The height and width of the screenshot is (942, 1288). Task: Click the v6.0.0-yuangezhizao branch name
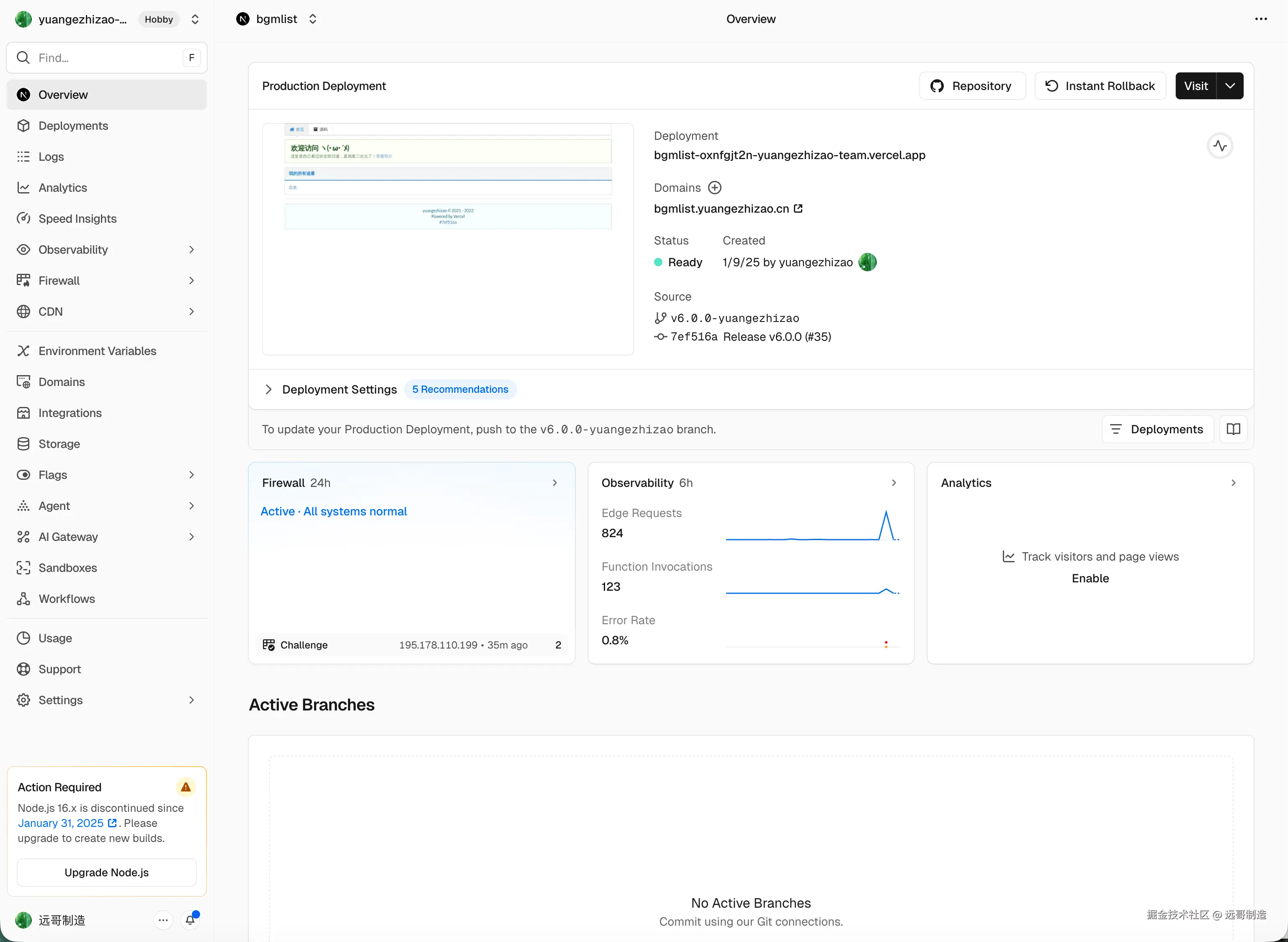coord(735,318)
